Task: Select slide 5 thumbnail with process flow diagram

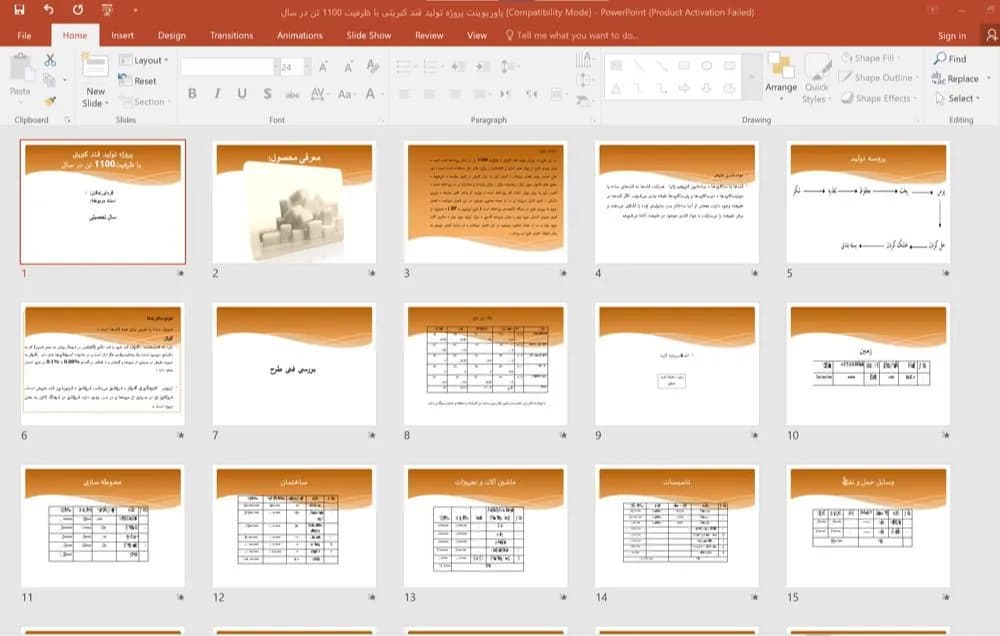Action: (x=868, y=202)
